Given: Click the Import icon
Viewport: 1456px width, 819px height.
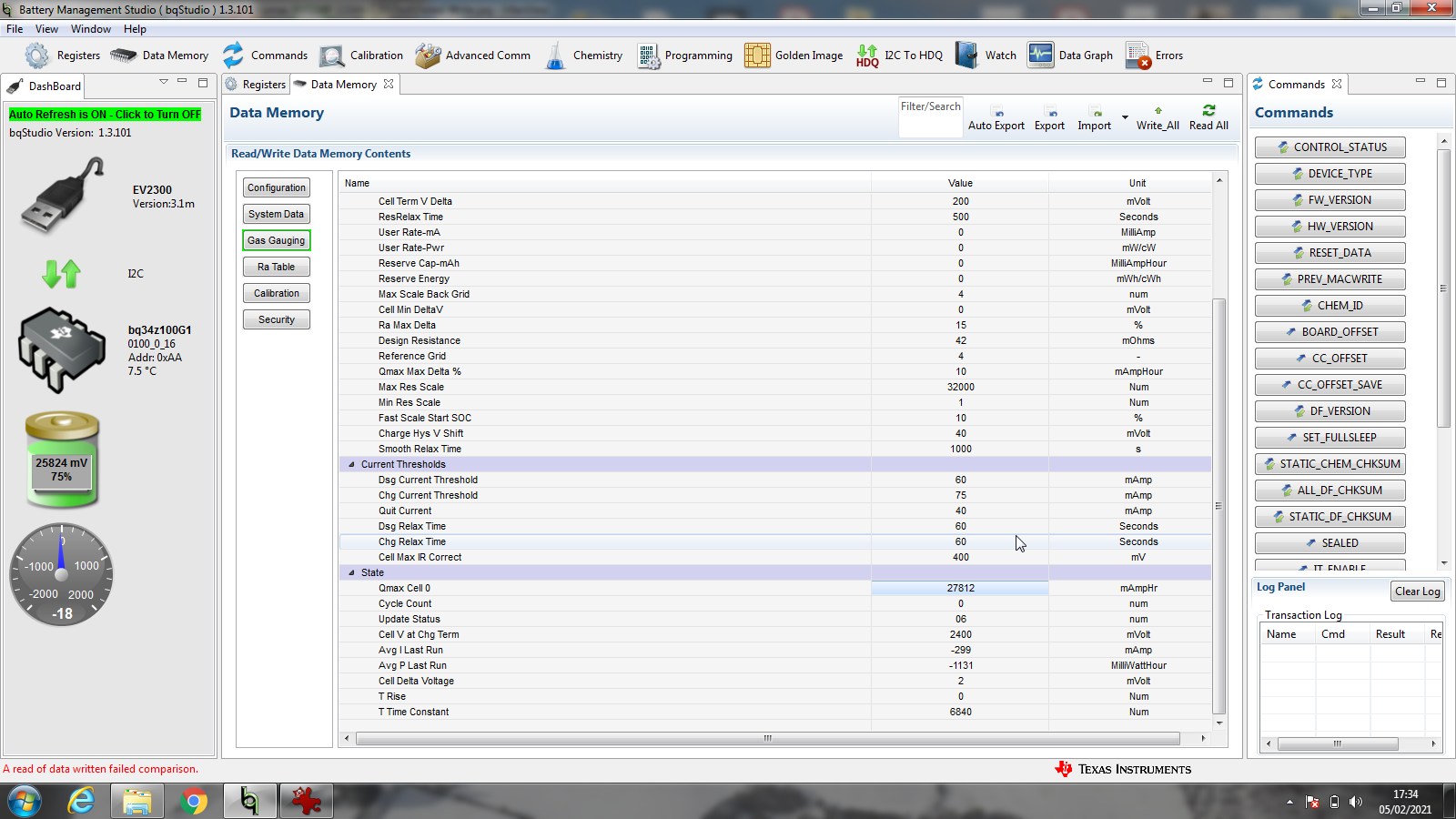Looking at the screenshot, I should click(1096, 112).
